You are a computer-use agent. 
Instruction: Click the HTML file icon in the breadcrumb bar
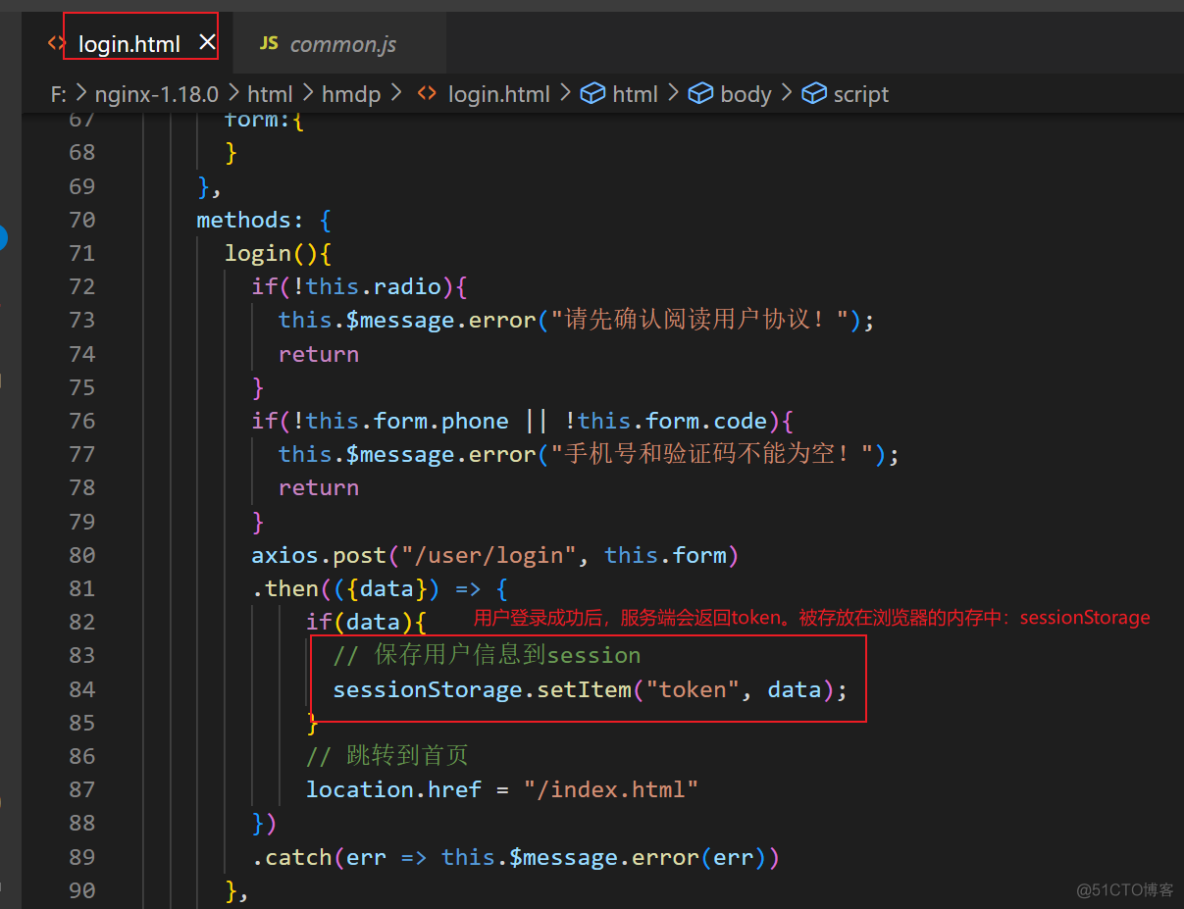(425, 93)
